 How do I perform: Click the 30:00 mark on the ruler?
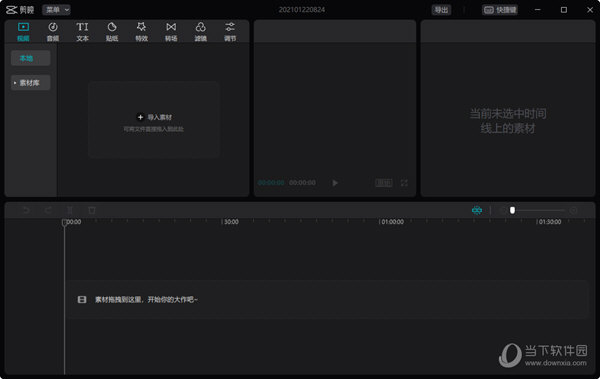click(231, 222)
